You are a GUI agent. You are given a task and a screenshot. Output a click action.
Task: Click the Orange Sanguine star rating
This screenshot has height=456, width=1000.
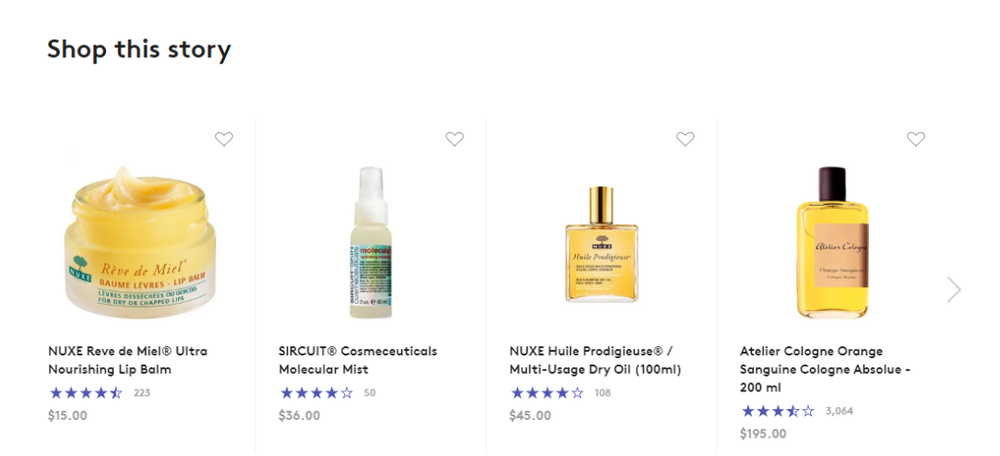778,411
